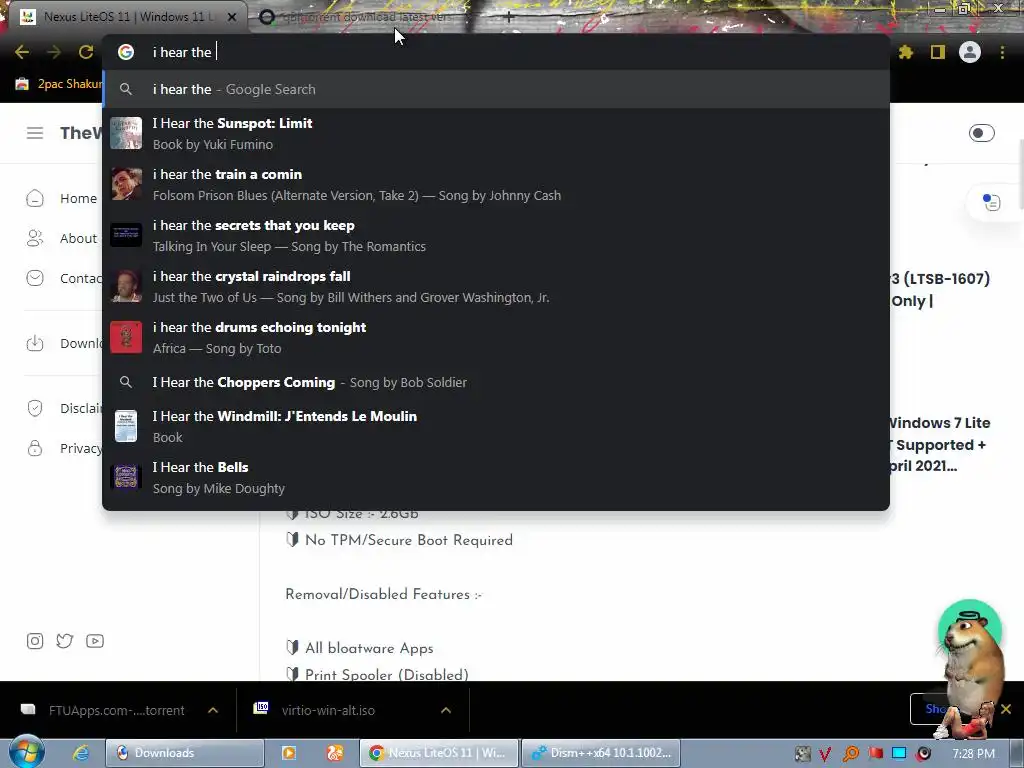Screen dimensions: 1024x768
Task: Switch to Nexus LiteOS 11 browser tab
Action: 124,17
